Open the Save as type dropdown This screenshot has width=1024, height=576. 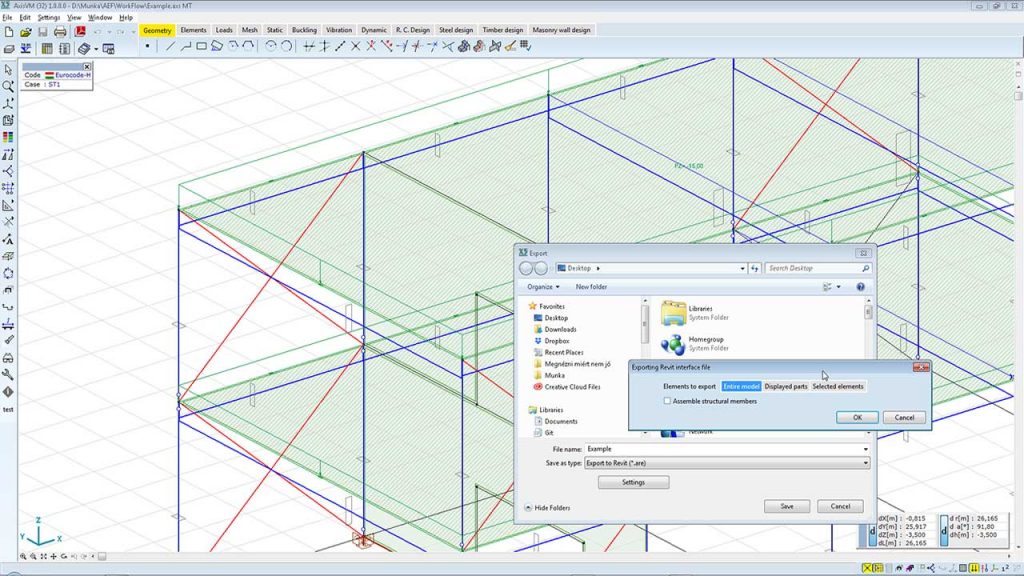(864, 463)
